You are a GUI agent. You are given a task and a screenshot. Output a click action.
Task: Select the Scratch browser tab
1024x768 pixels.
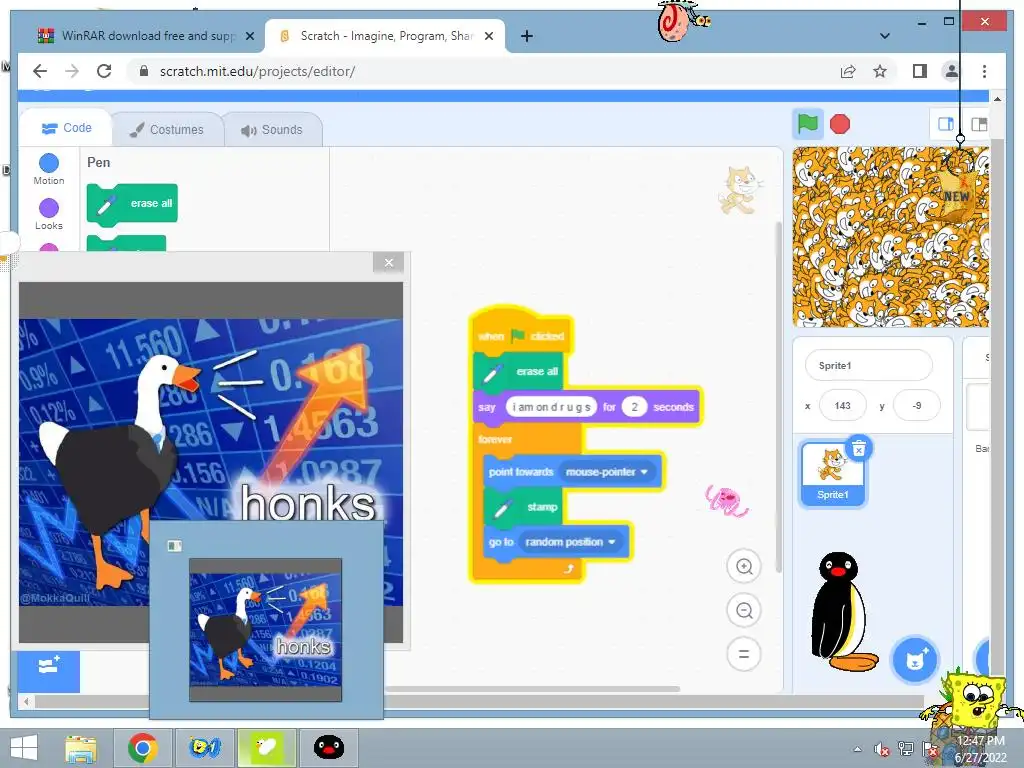point(387,36)
